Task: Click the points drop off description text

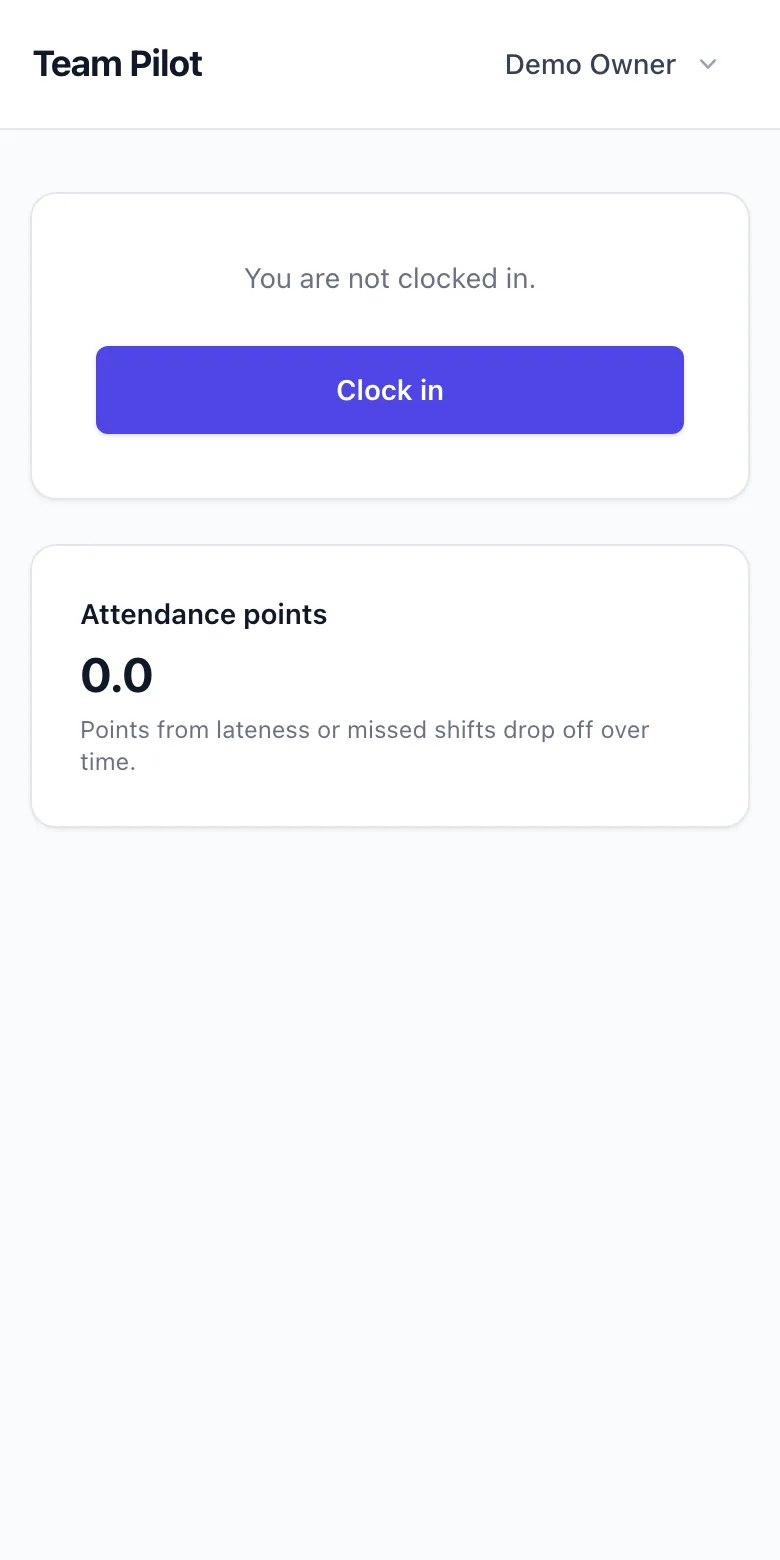Action: click(365, 745)
